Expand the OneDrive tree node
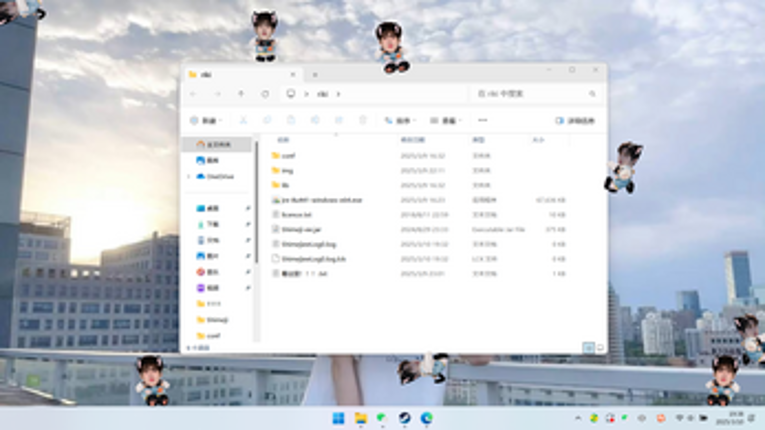This screenshot has height=430, width=765. [x=189, y=176]
